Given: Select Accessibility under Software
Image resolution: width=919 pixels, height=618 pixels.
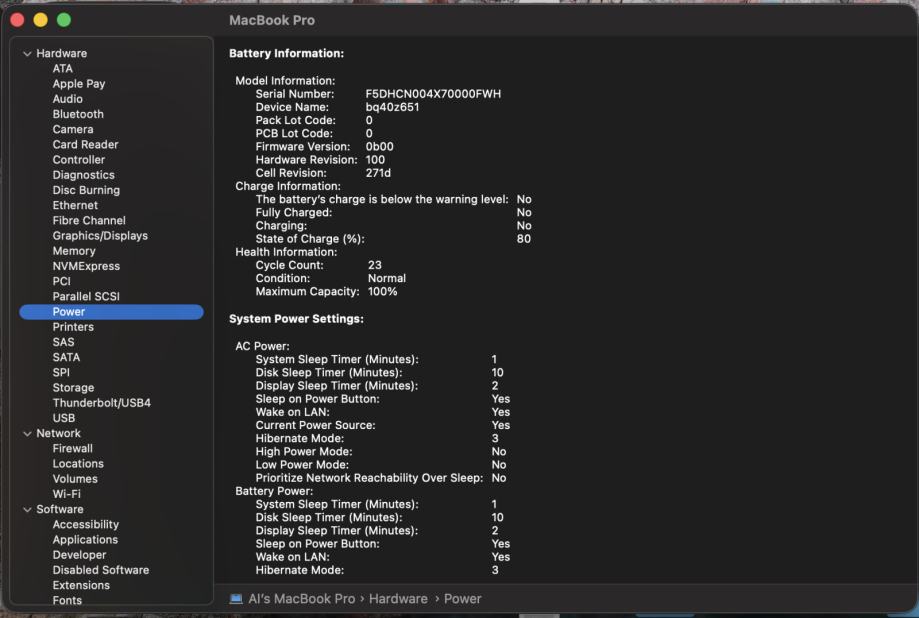Looking at the screenshot, I should click(86, 525).
